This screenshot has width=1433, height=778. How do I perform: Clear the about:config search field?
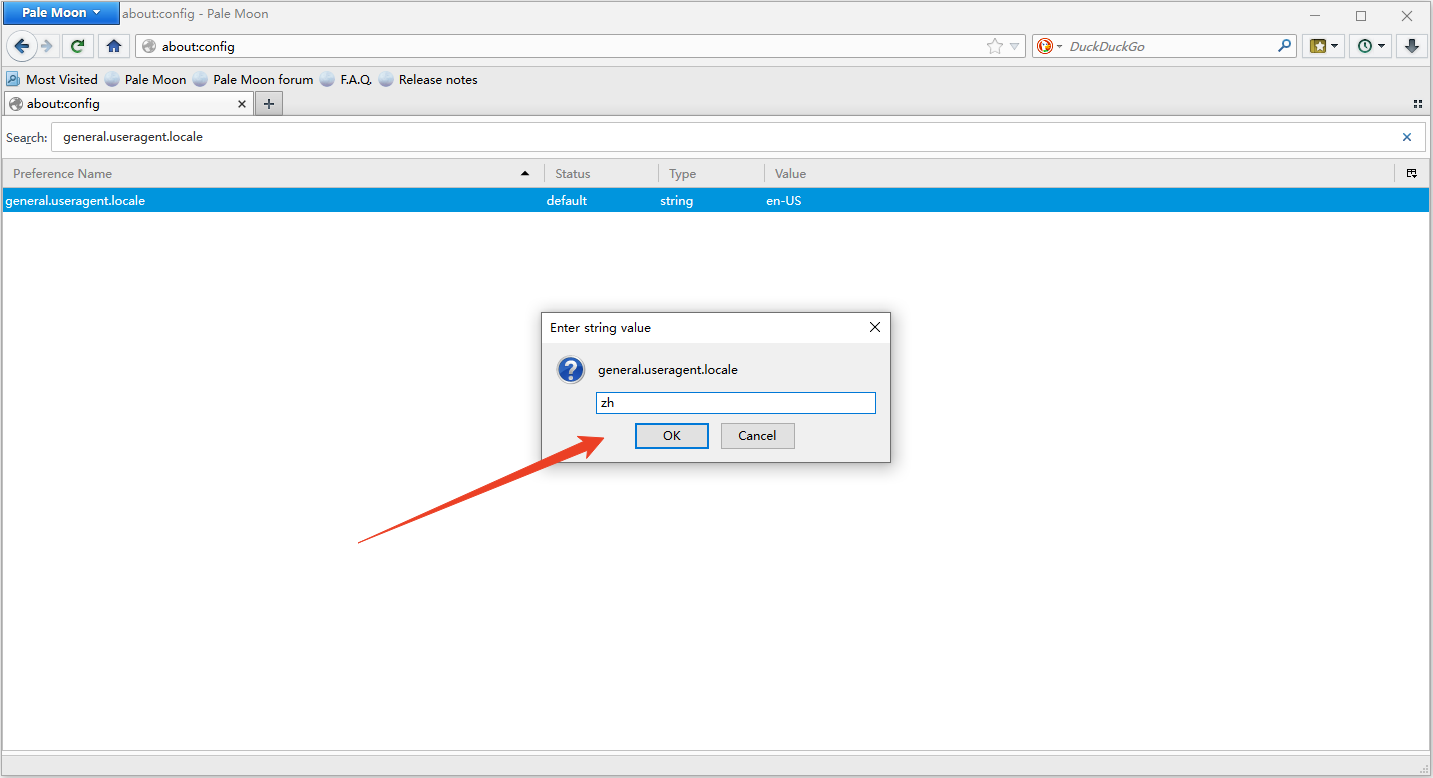point(1407,137)
